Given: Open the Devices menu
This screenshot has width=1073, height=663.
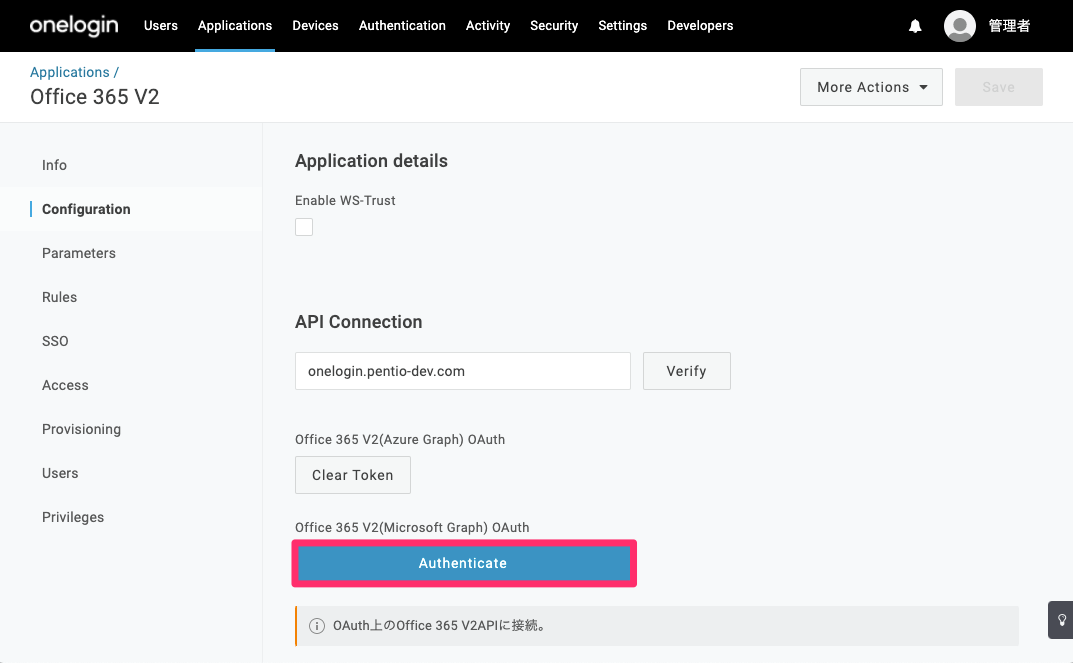Looking at the screenshot, I should [x=315, y=26].
